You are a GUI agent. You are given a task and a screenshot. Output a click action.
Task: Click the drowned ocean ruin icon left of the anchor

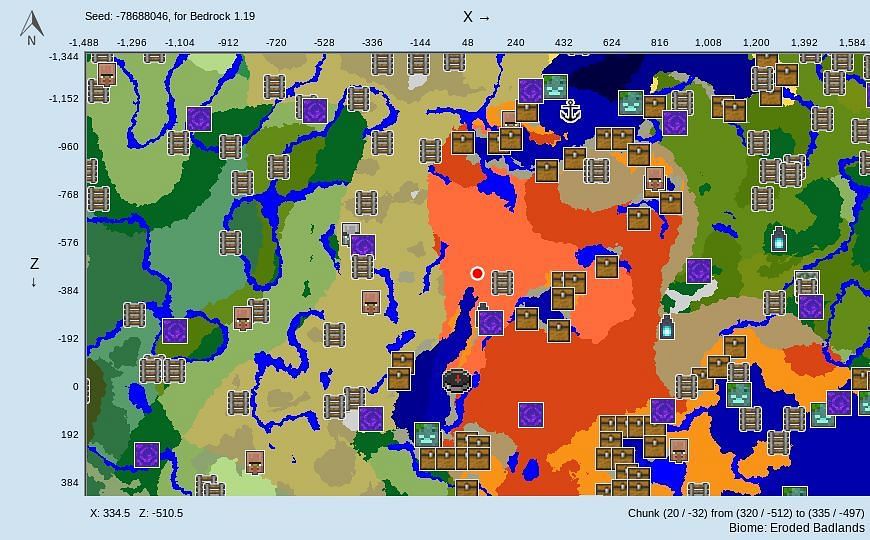pos(555,87)
